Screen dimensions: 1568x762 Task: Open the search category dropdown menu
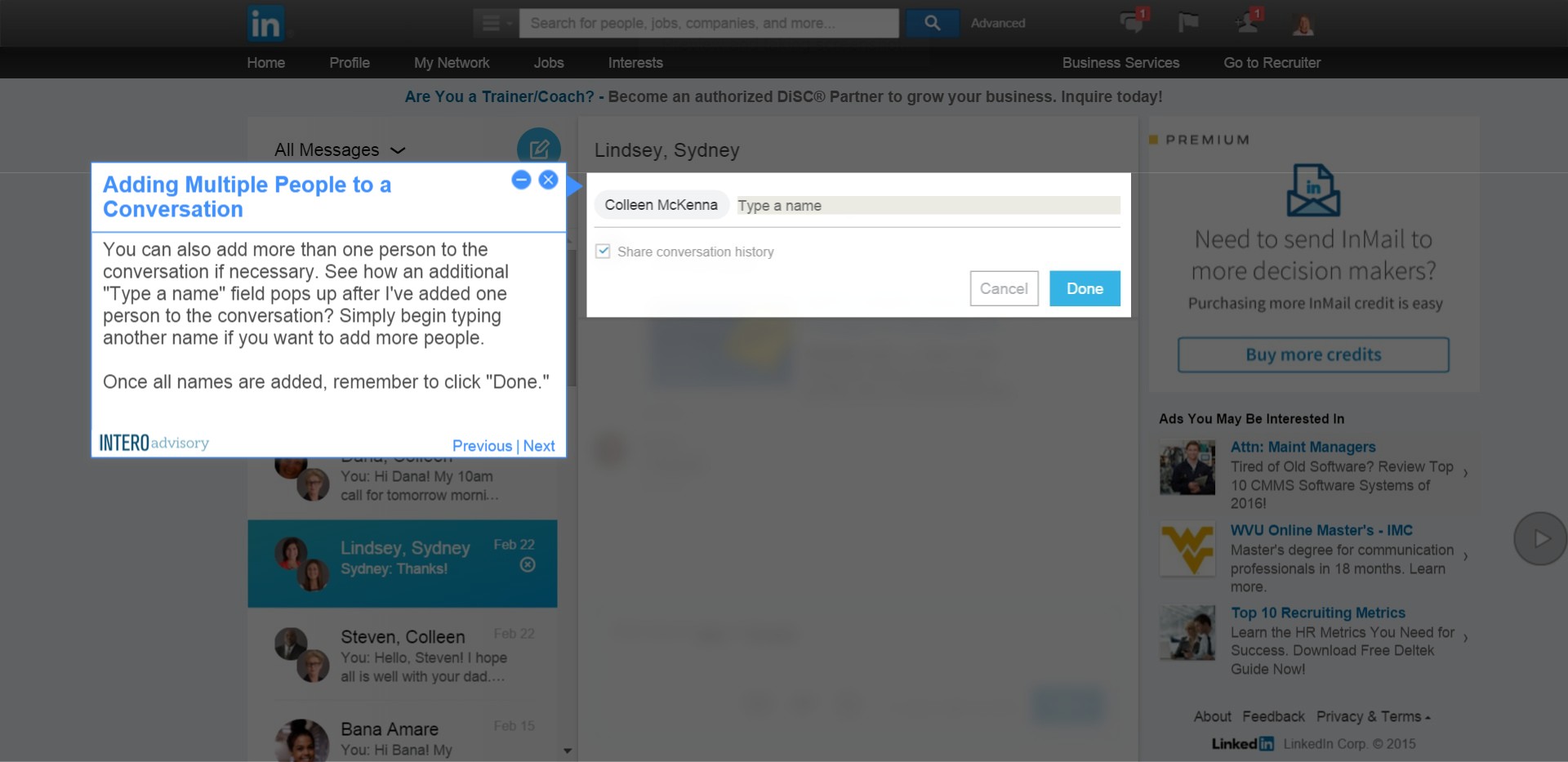coord(496,23)
